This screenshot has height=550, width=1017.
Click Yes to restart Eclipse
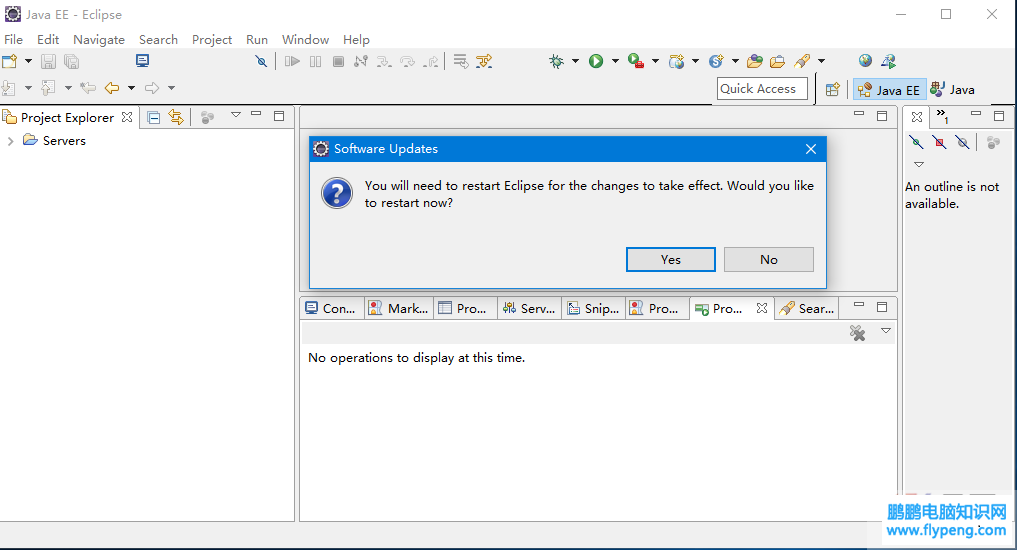(671, 259)
